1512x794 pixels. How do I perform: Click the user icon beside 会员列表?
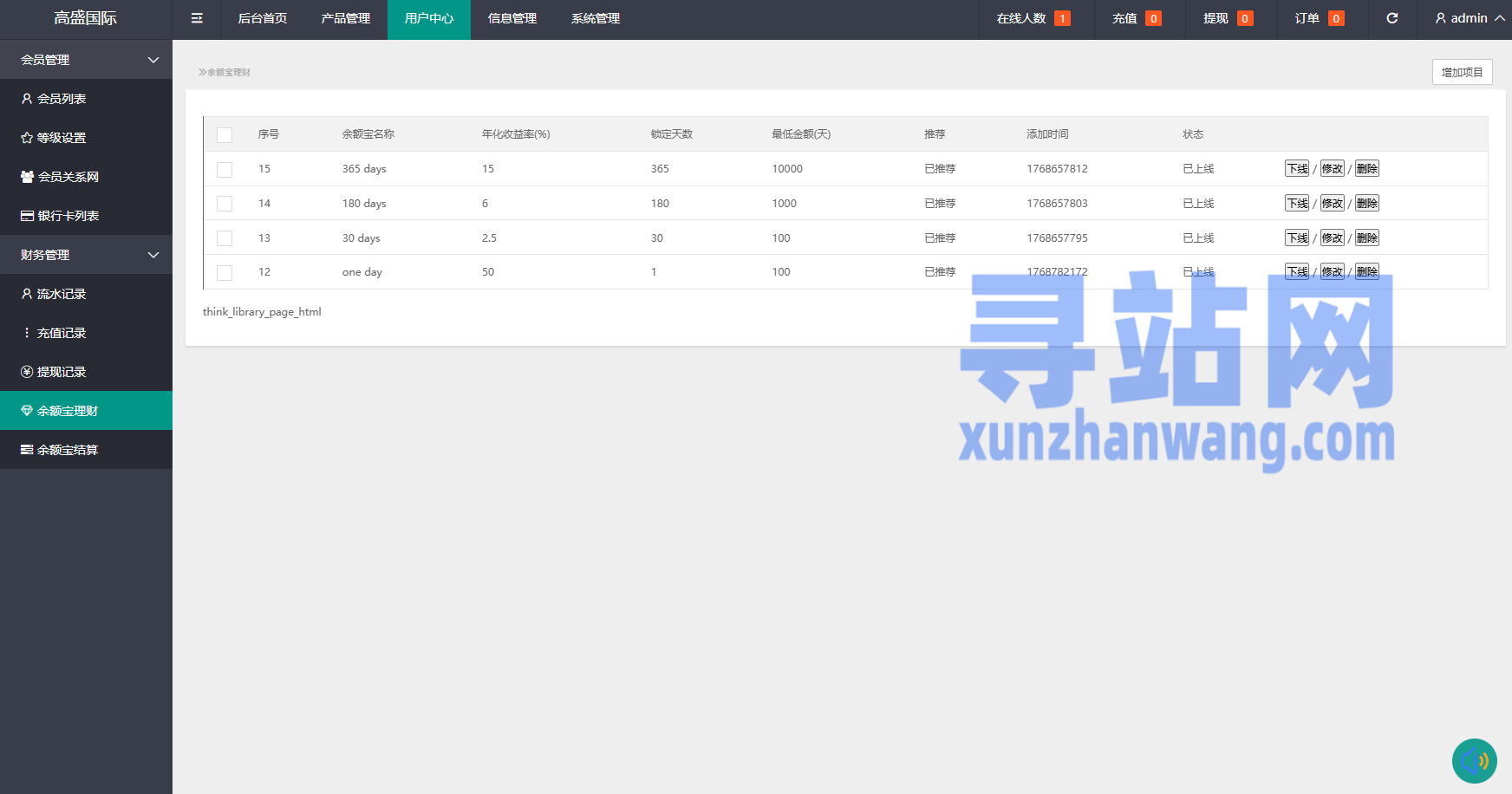[27, 99]
